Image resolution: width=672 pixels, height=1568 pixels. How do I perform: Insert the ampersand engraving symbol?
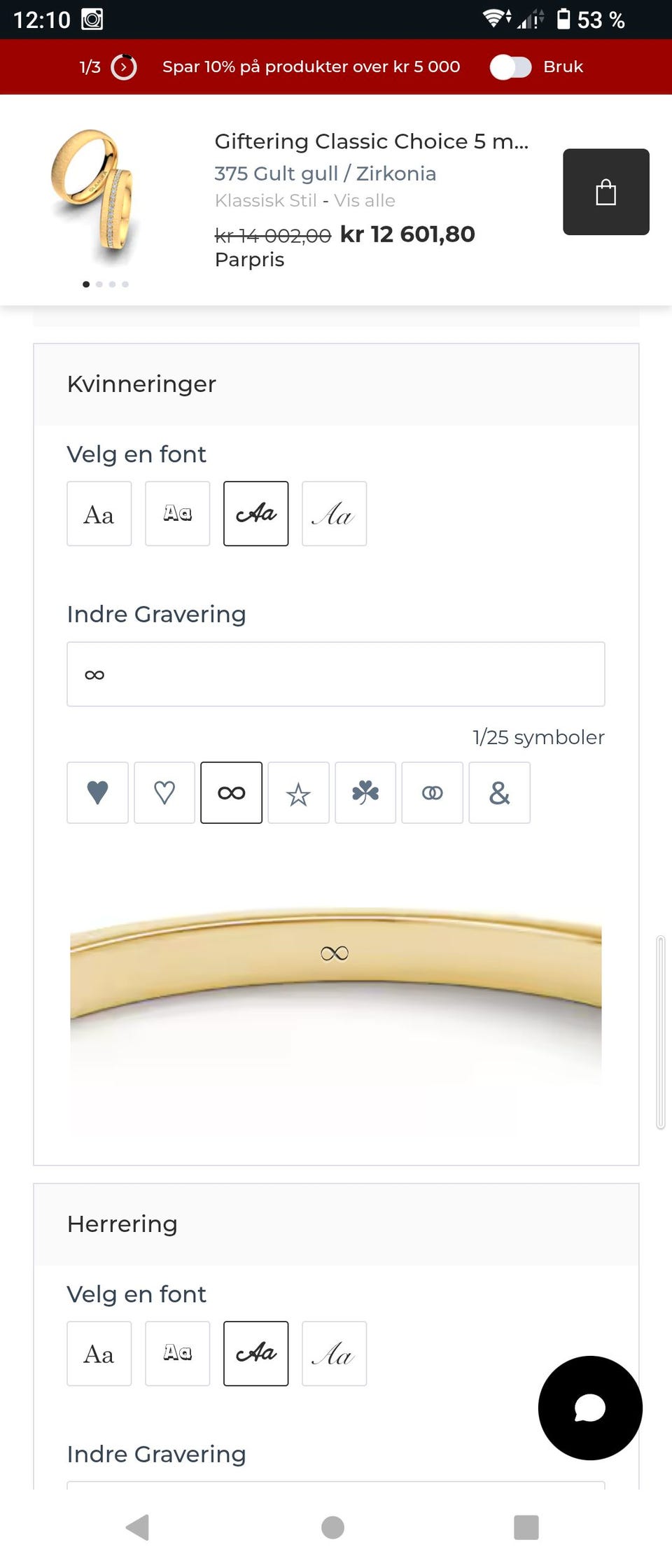(500, 793)
